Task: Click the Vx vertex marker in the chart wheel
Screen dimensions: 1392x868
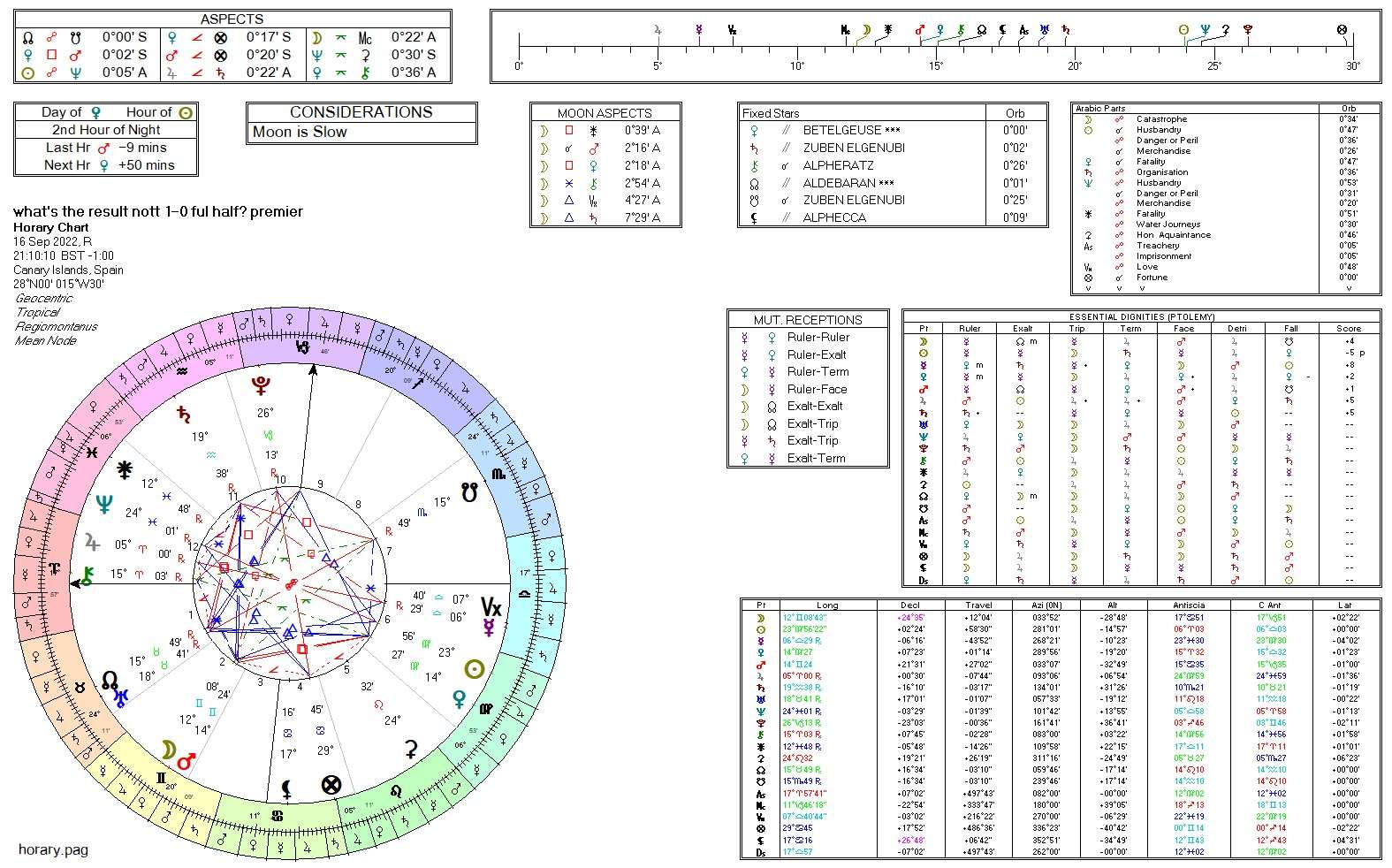Action: (491, 606)
